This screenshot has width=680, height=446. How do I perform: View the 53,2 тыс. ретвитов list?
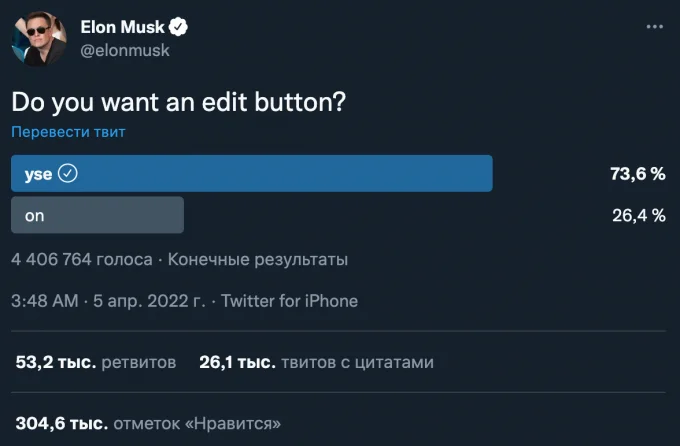[96, 362]
